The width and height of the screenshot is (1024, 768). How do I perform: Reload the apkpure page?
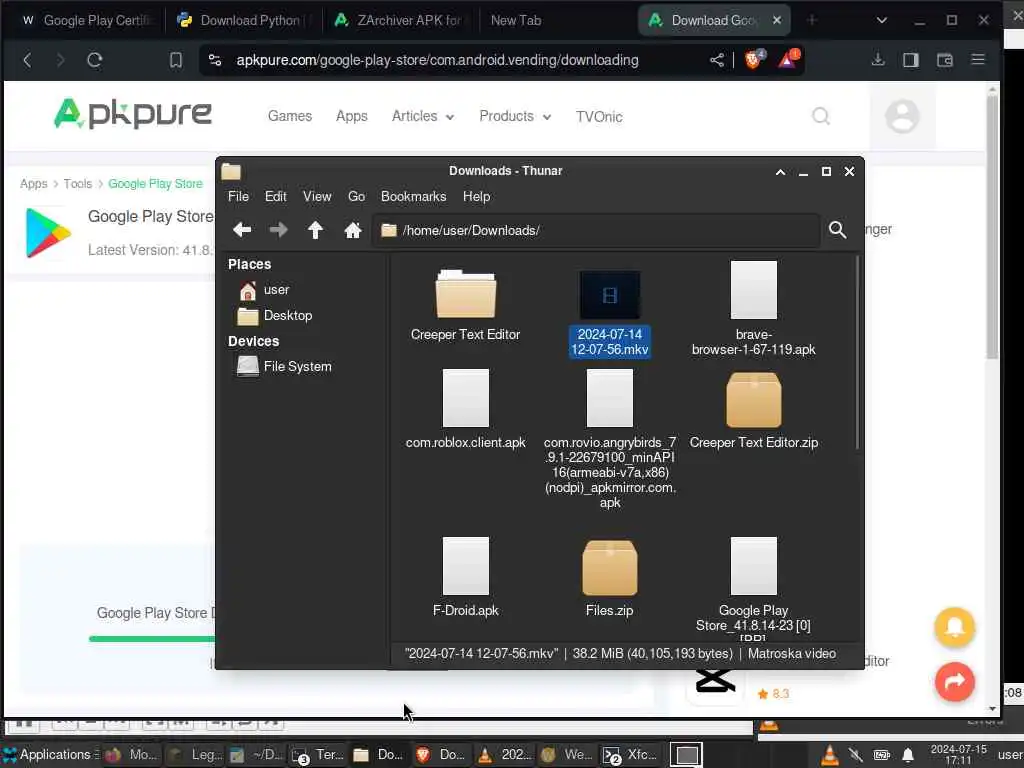pyautogui.click(x=95, y=60)
